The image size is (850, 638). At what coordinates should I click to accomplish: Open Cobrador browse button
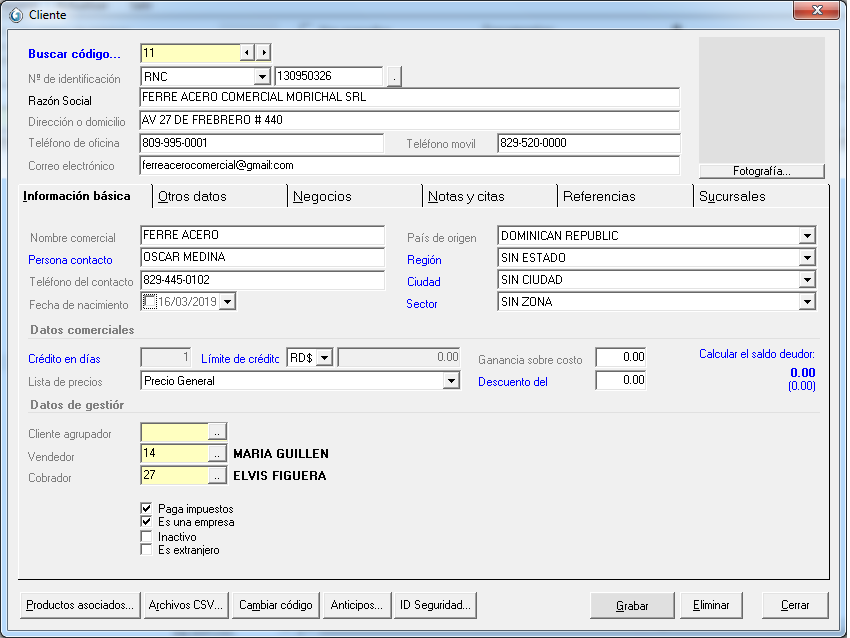point(217,476)
